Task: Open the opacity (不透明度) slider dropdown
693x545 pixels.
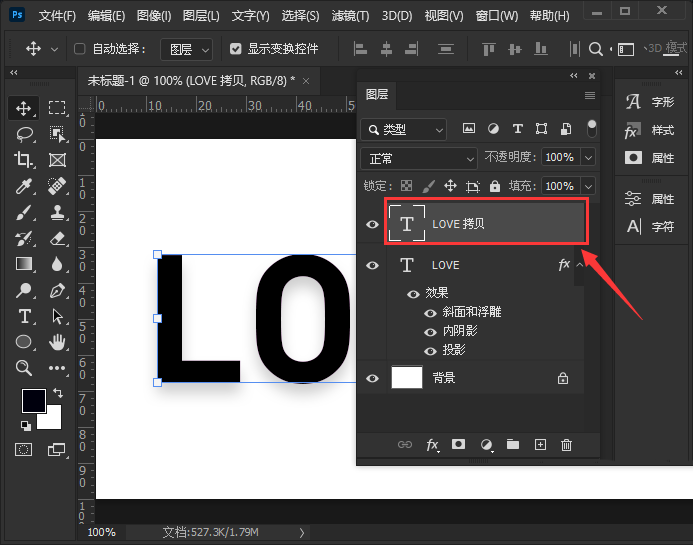Action: pos(588,157)
